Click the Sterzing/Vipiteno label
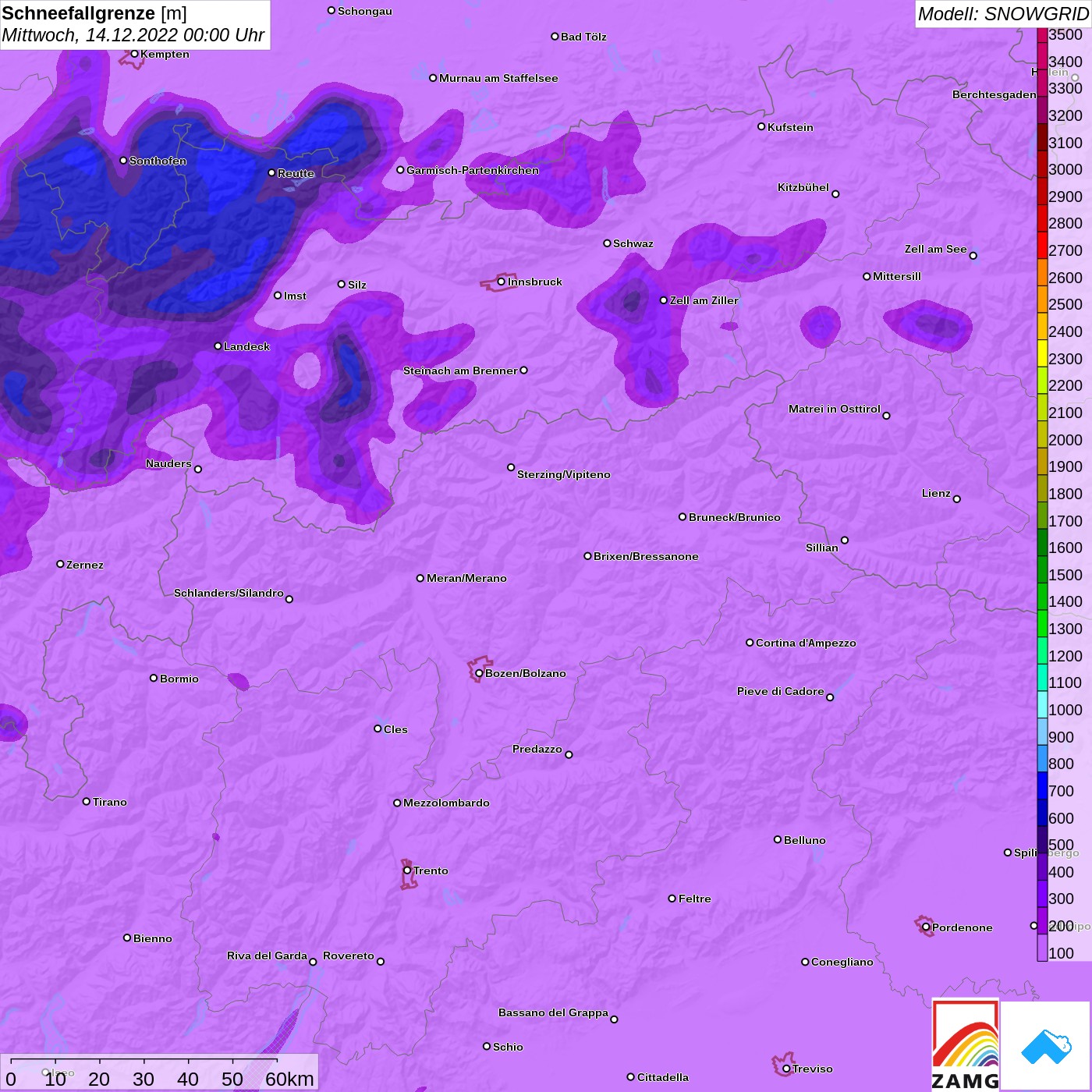This screenshot has width=1092, height=1092. (564, 474)
